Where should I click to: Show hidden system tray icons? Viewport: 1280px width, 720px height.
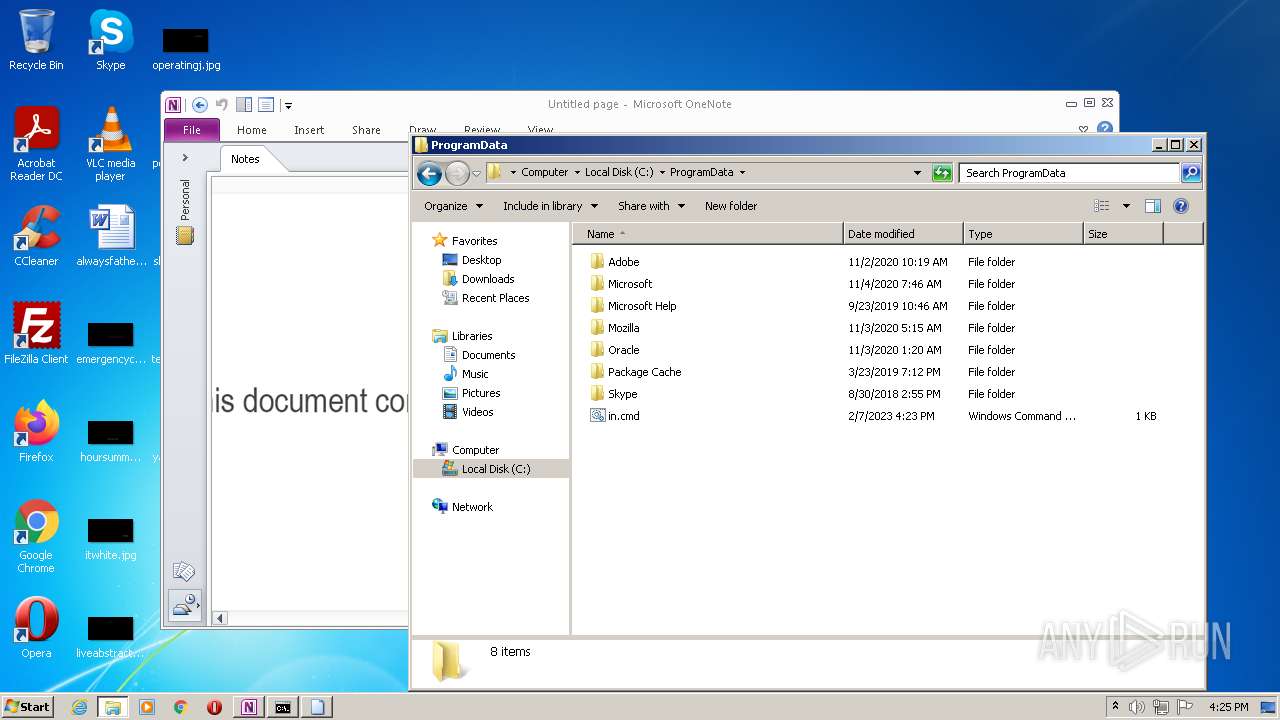click(1115, 707)
